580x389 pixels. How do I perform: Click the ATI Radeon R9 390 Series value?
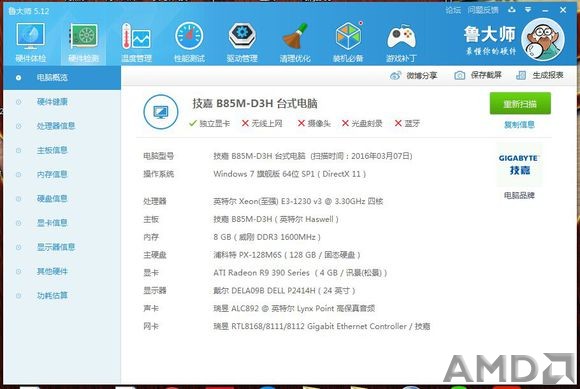click(x=300, y=273)
